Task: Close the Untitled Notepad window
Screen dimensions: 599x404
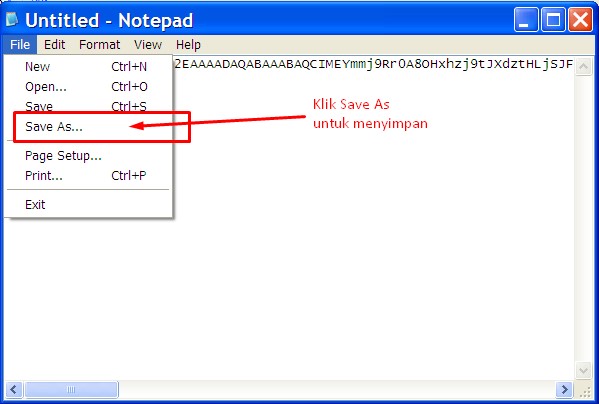Action: point(580,19)
